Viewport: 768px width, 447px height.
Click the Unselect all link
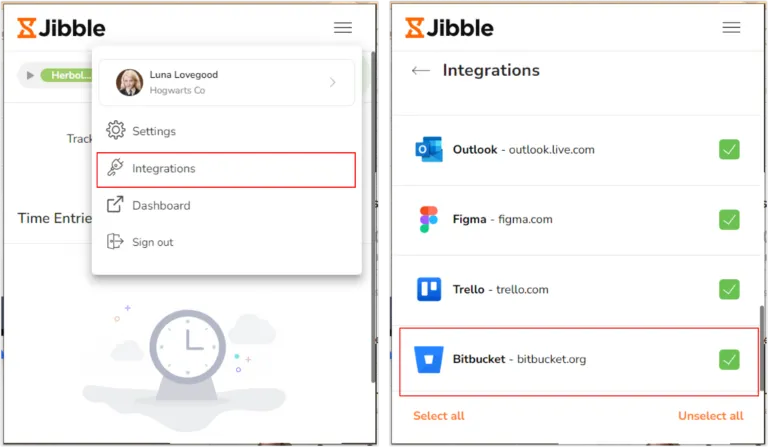tap(711, 416)
